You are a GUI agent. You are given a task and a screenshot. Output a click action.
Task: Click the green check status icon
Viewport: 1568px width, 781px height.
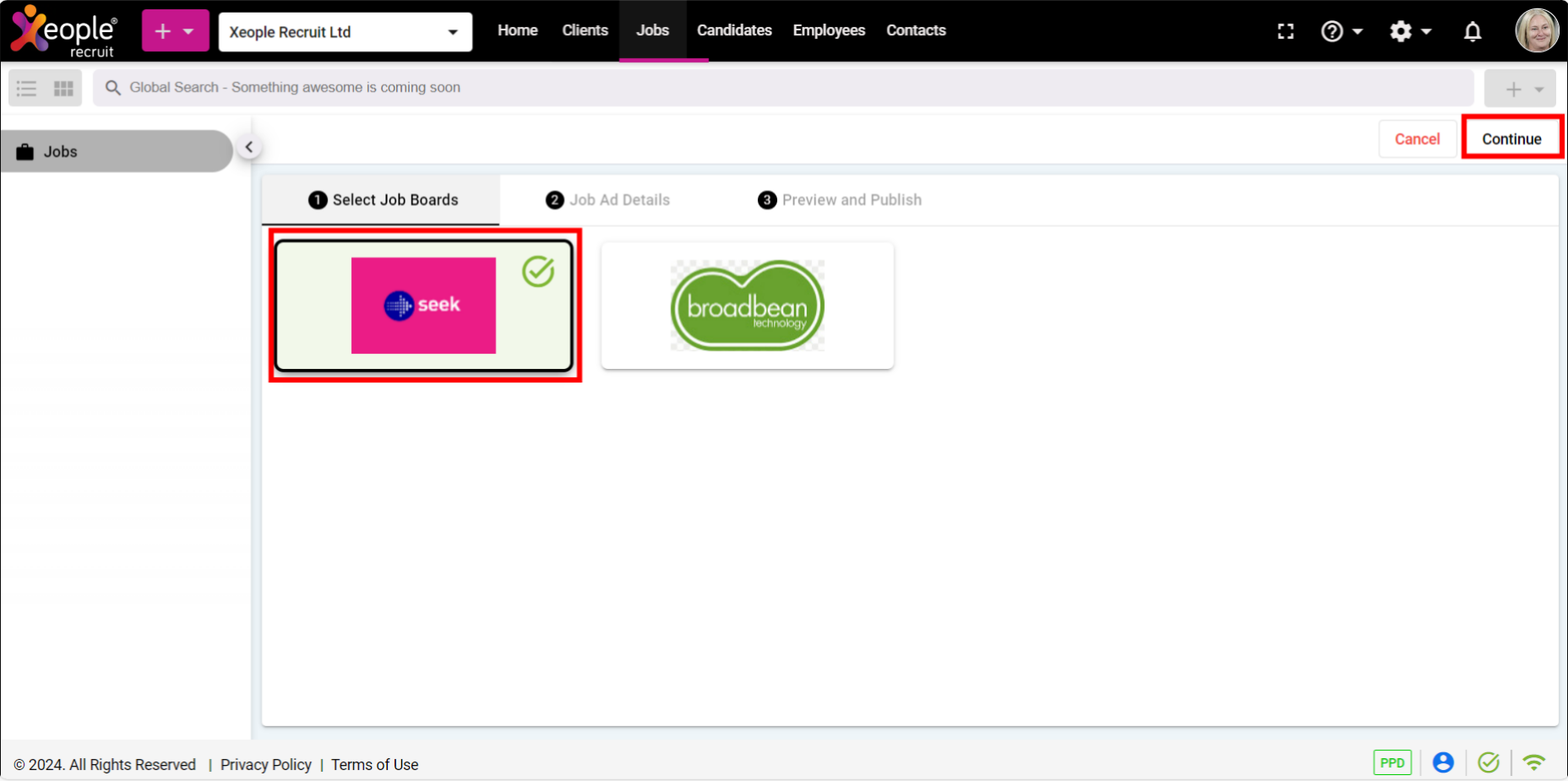1489,763
